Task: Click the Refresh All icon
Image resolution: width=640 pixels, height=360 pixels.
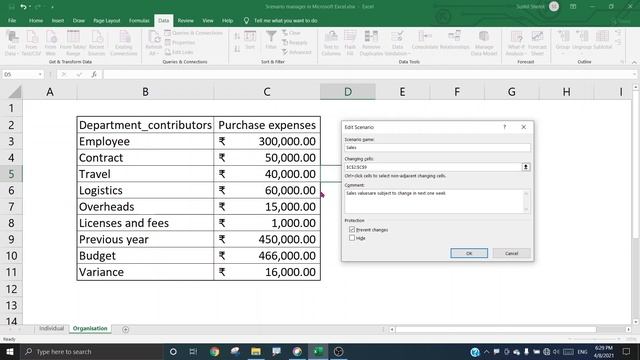Action: click(x=154, y=43)
